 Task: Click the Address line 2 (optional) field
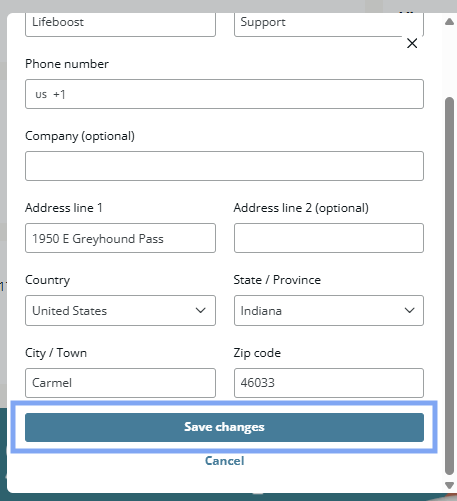point(329,238)
